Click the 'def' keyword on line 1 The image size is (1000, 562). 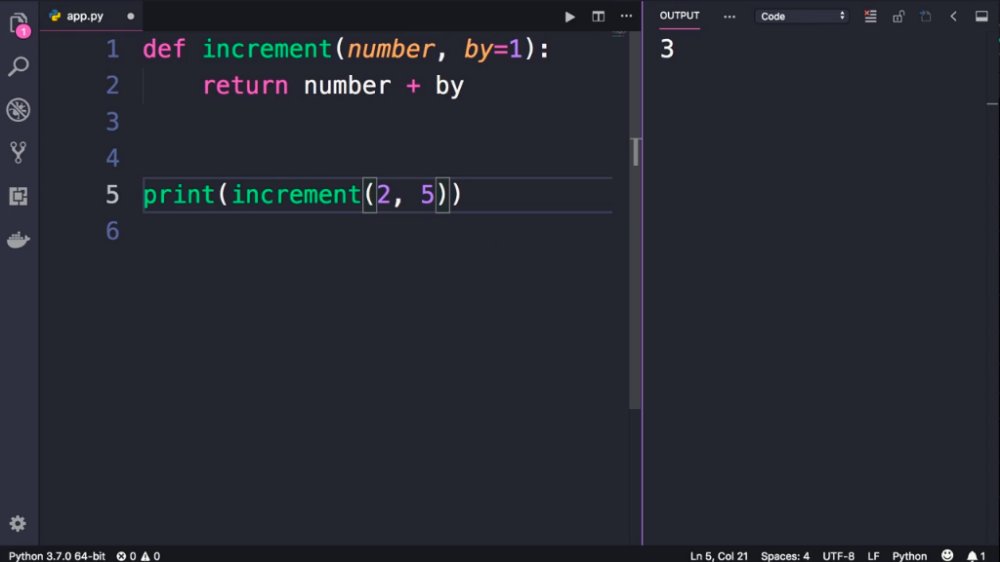pos(164,49)
